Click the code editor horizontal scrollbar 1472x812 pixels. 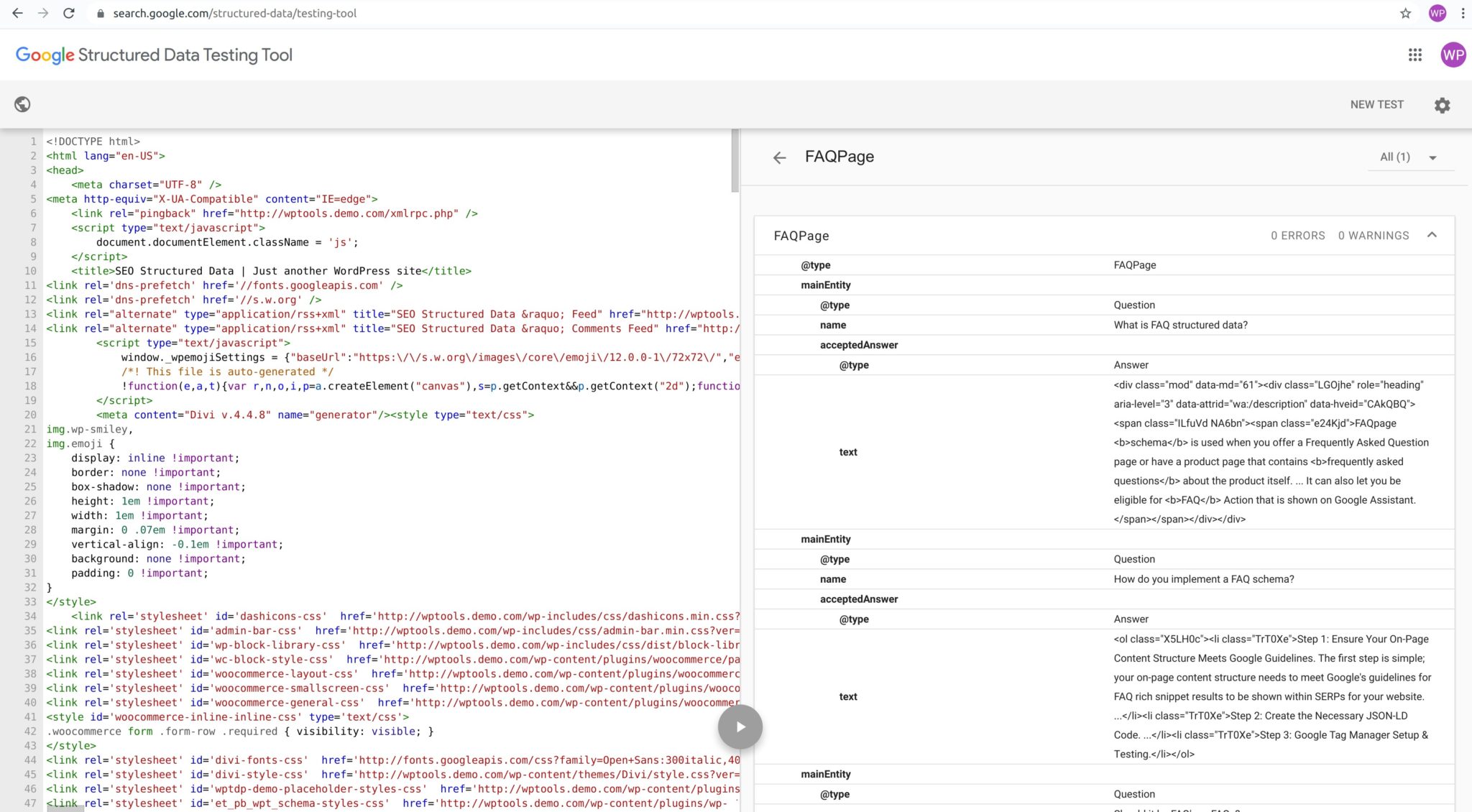click(x=65, y=808)
